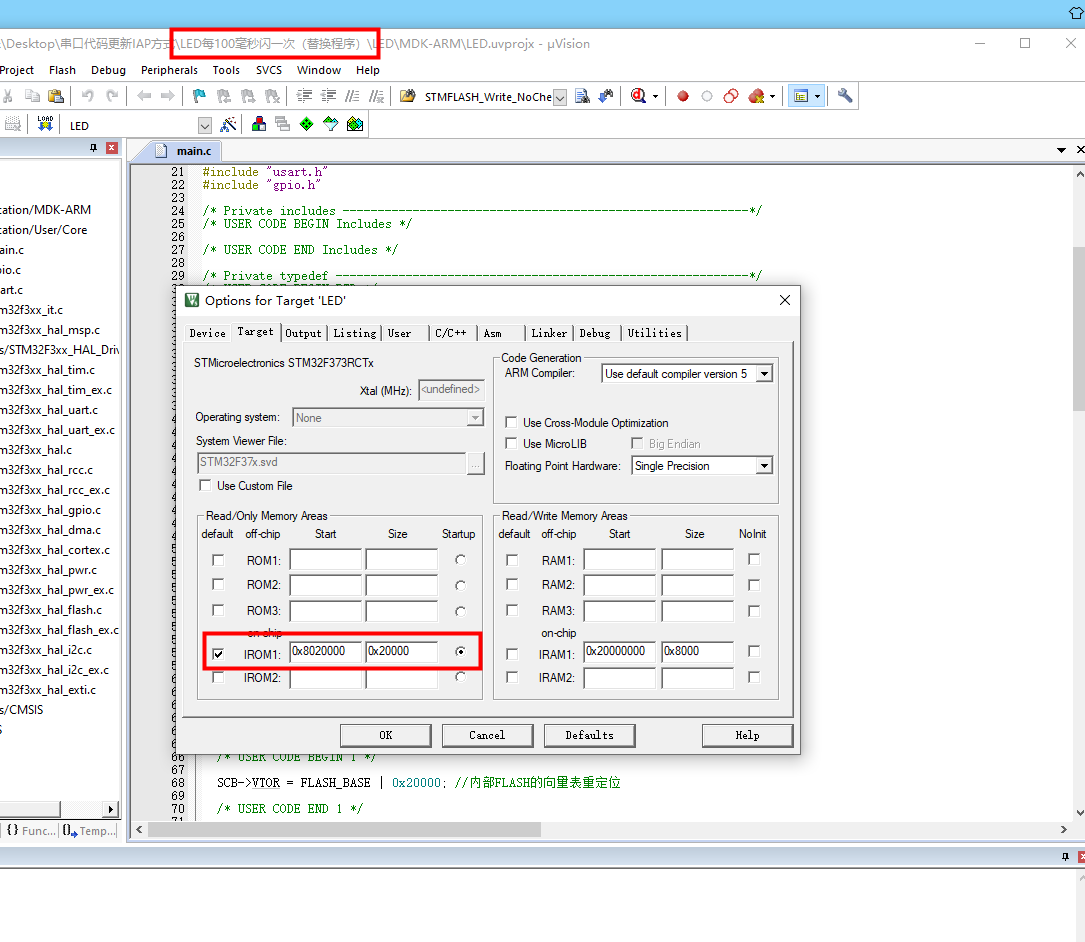Screen dimensions: 1085x942
Task: Click the Paste icon
Action: (x=56, y=95)
